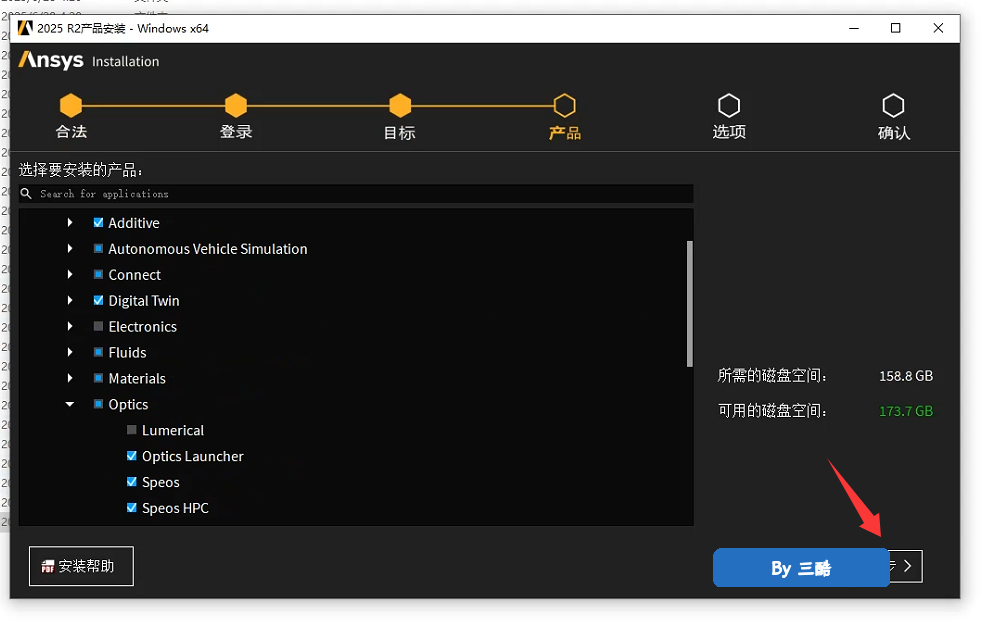The width and height of the screenshot is (988, 621).
Task: Uncheck the Speos checkbox
Action: (x=132, y=482)
